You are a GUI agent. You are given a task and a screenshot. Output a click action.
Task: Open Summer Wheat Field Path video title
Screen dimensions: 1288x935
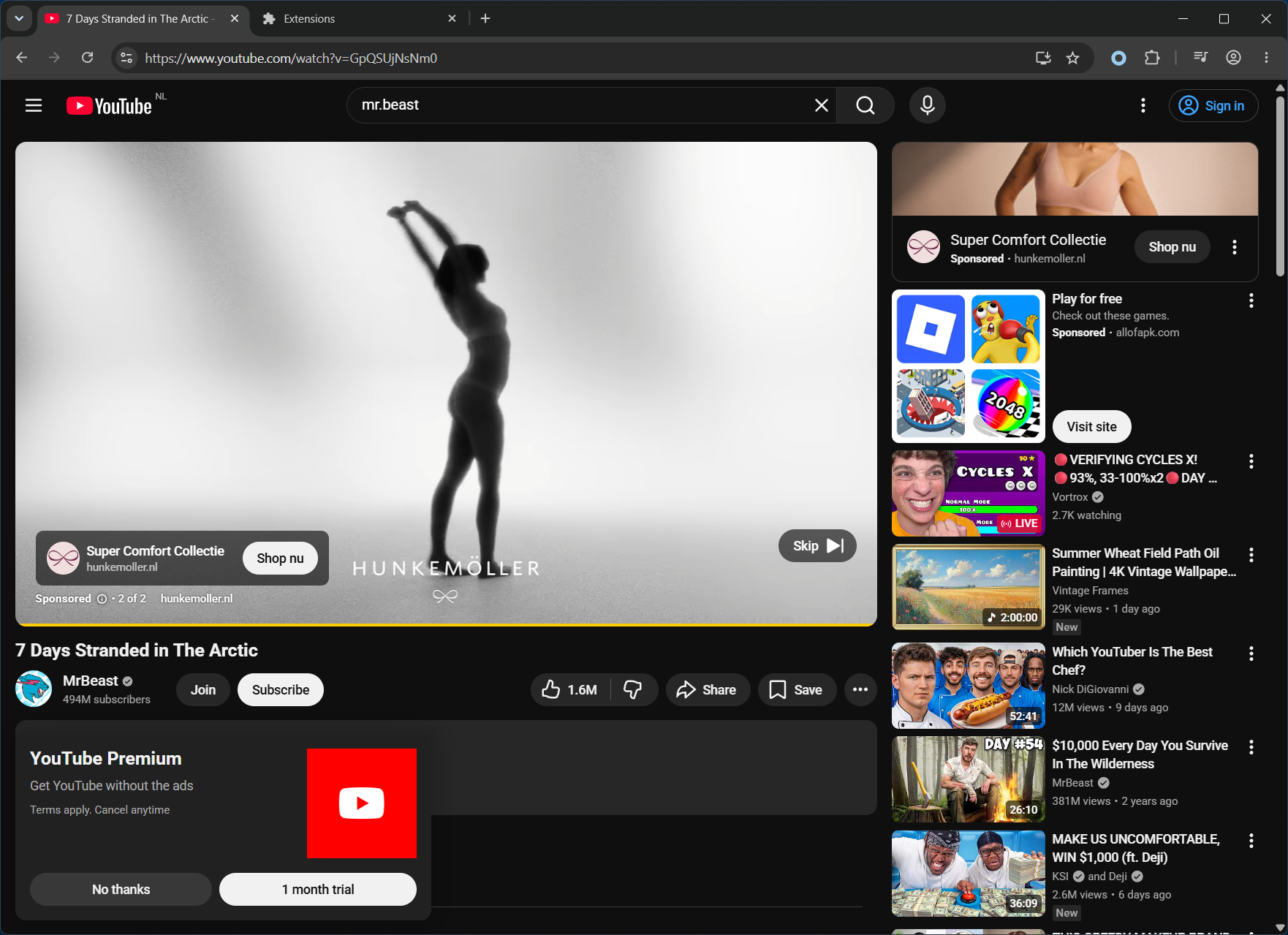pyautogui.click(x=1144, y=562)
